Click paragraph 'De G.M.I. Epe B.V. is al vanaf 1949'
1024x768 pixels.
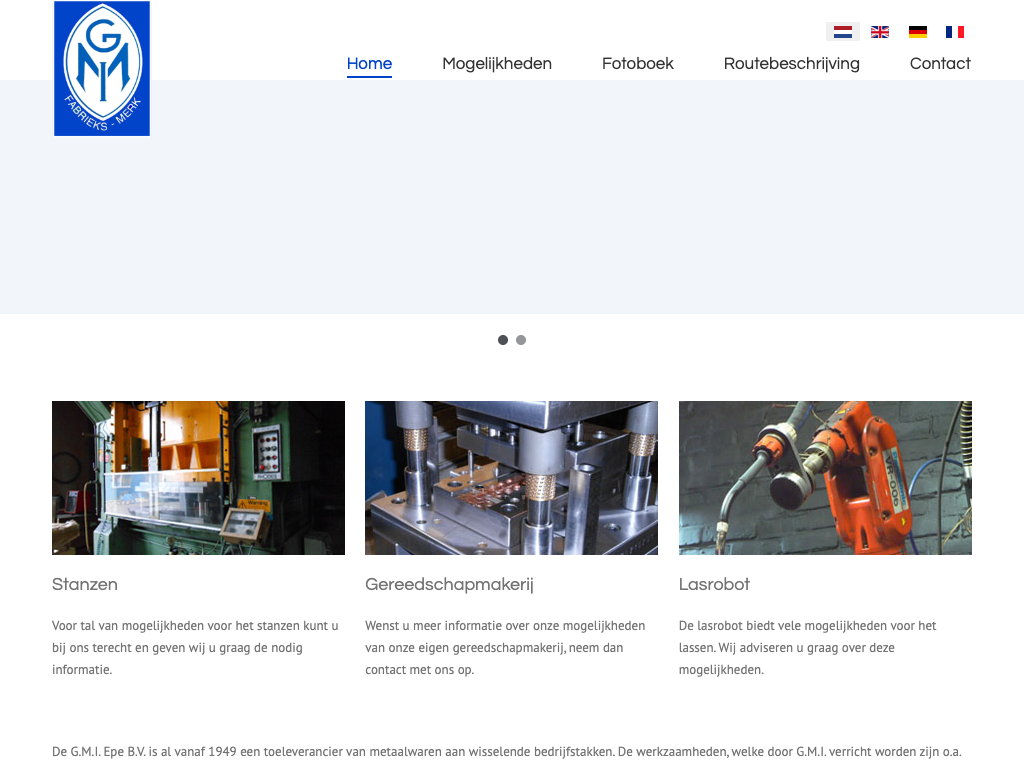(x=507, y=752)
